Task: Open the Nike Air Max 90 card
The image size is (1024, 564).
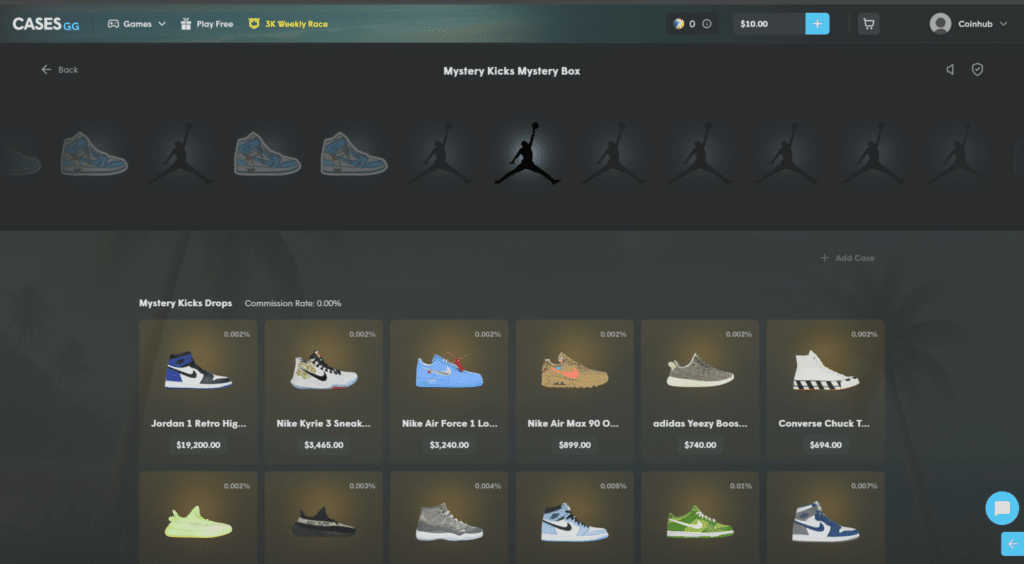Action: 574,392
